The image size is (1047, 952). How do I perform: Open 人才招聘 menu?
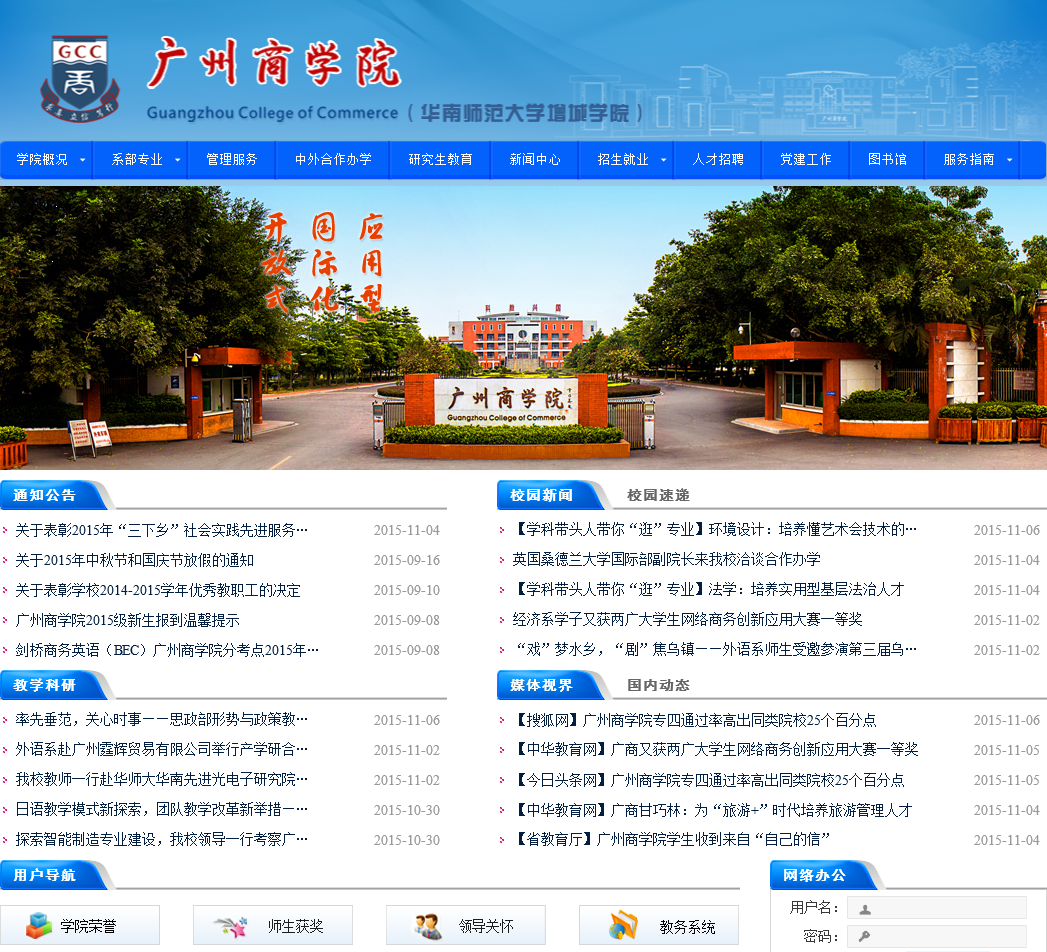[x=718, y=160]
